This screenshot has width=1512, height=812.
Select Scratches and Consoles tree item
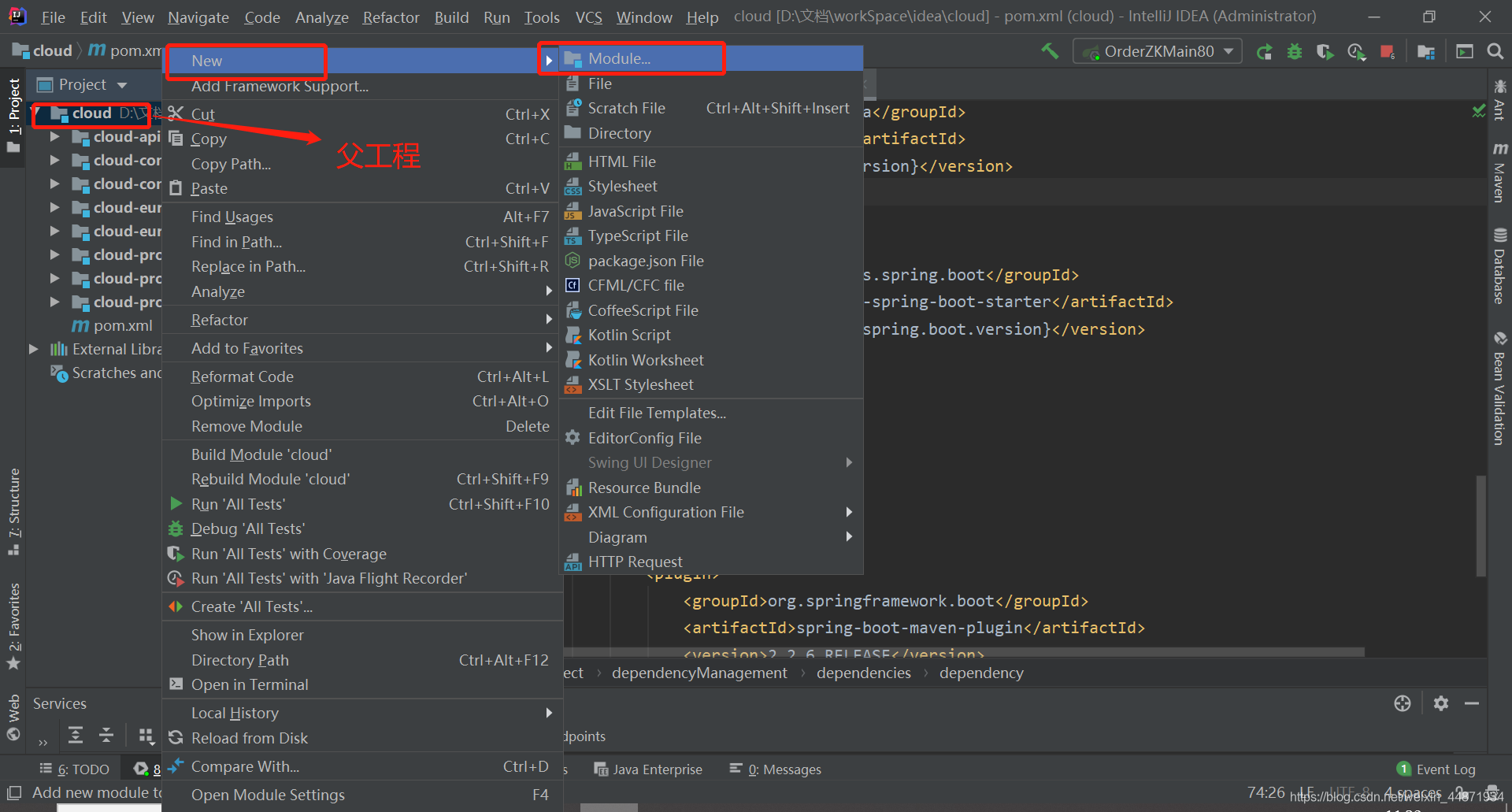point(106,373)
